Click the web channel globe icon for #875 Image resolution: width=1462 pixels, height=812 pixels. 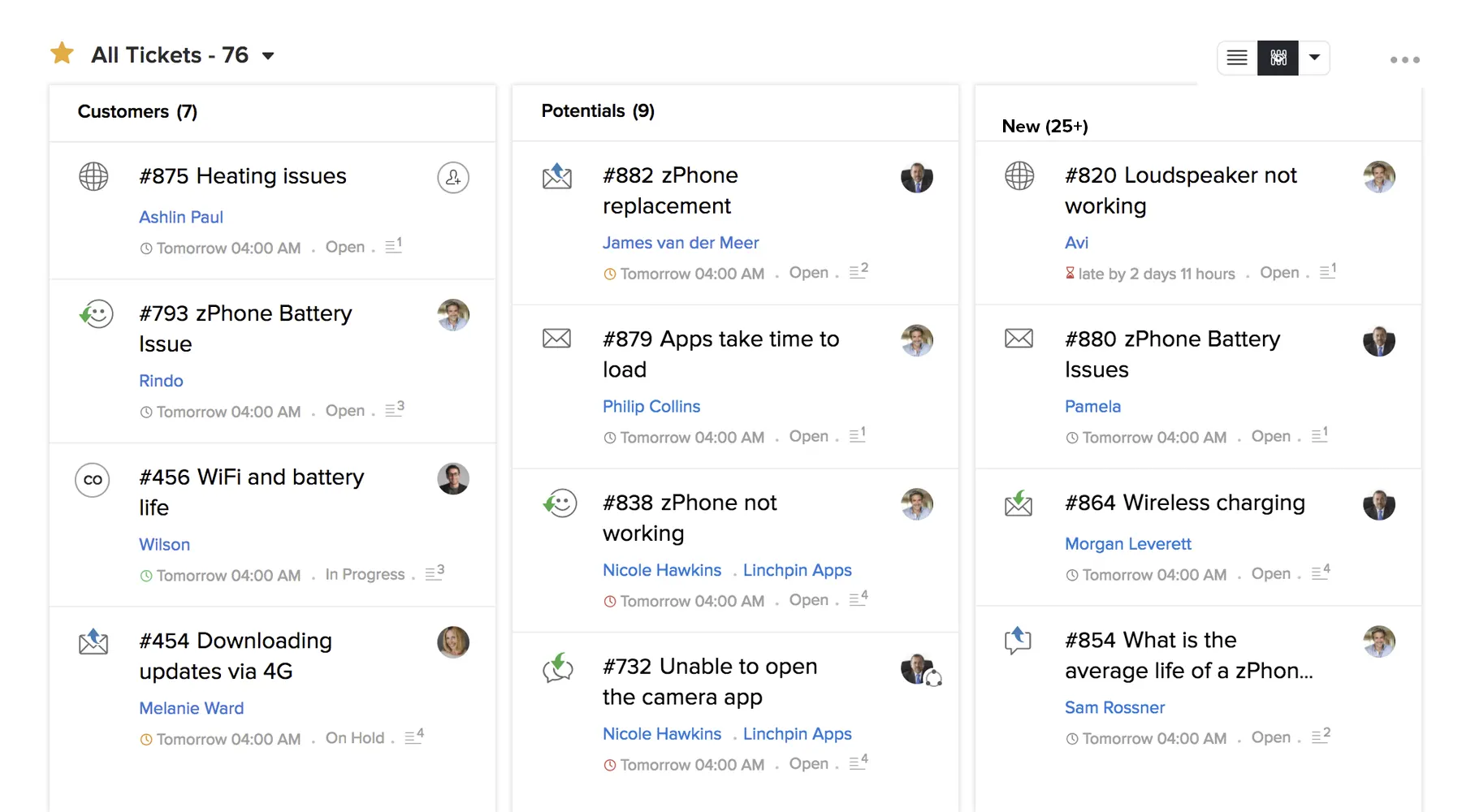pos(93,176)
